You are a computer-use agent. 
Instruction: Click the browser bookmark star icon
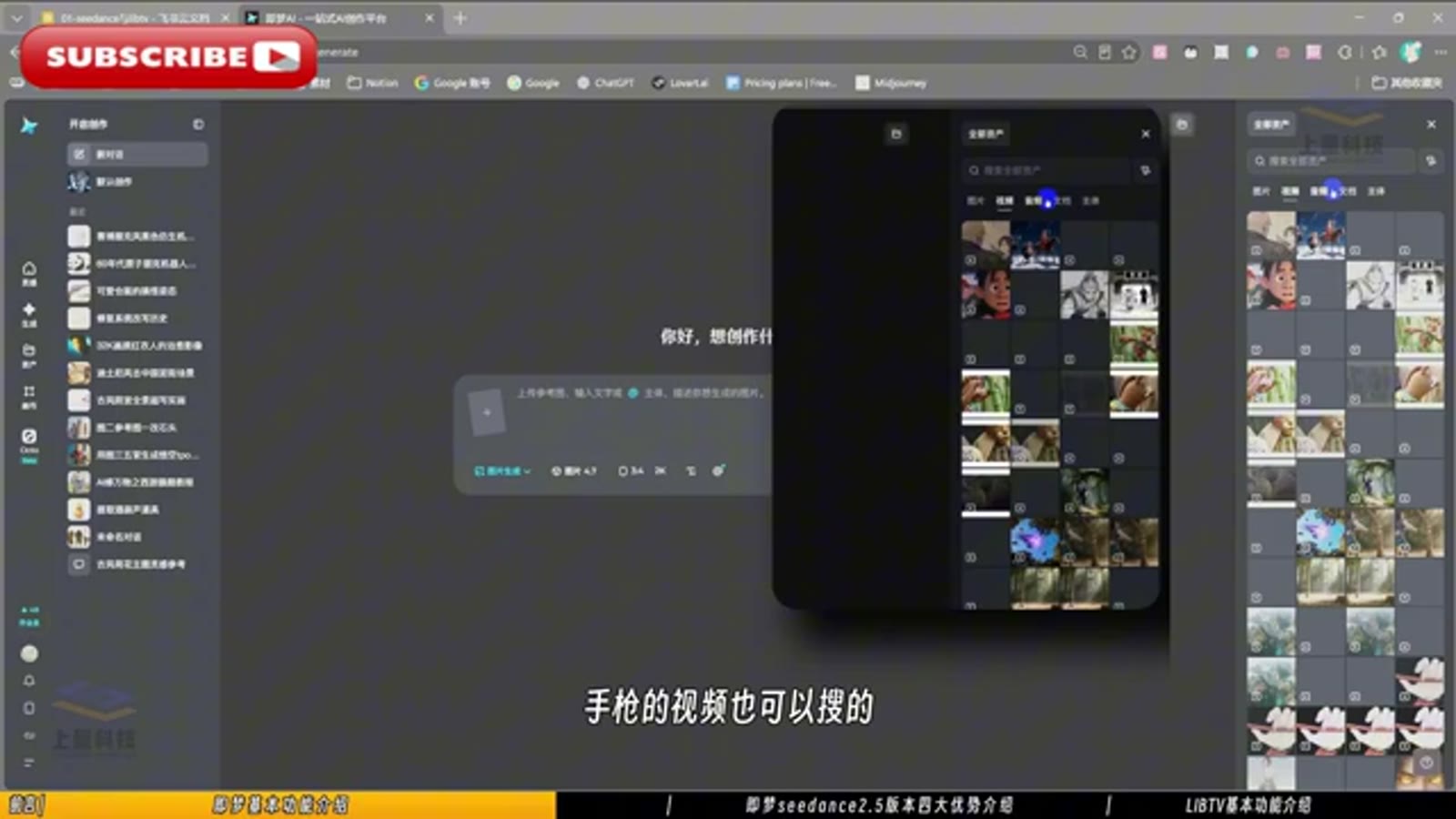pos(1129,53)
